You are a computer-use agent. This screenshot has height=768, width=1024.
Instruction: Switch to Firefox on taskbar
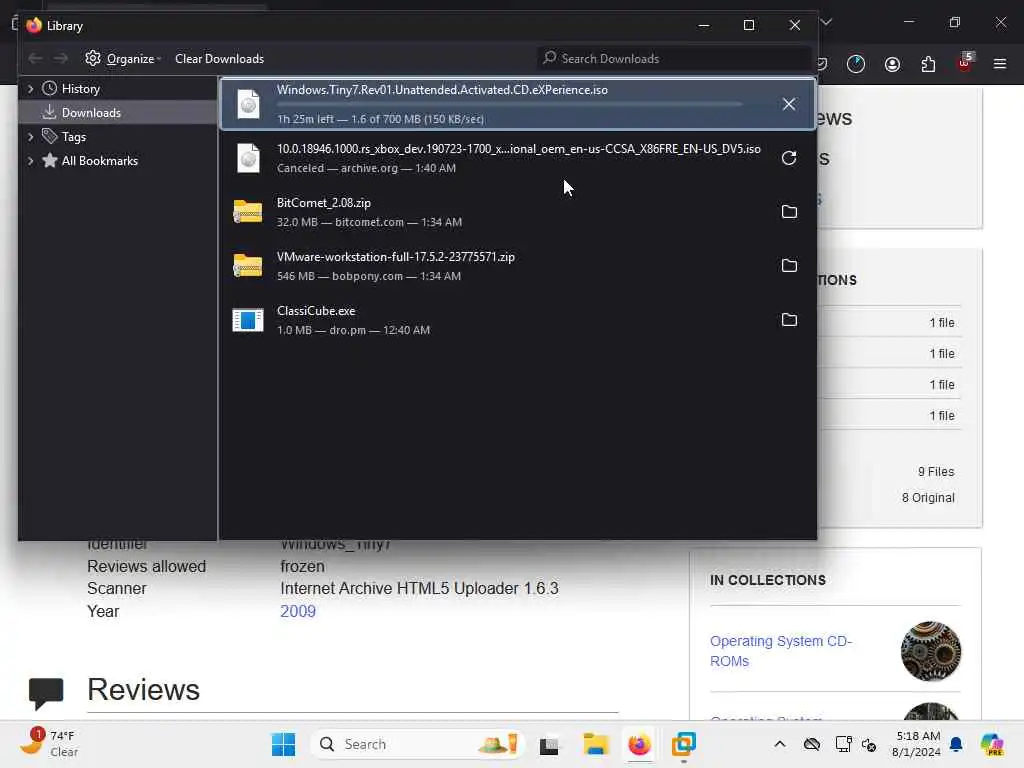click(x=639, y=744)
